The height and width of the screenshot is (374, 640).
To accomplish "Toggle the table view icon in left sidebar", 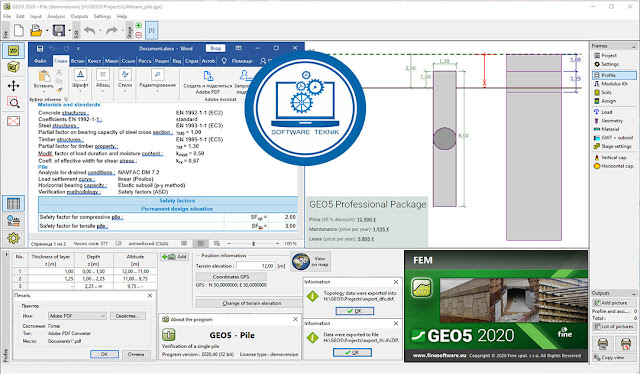I will [x=13, y=203].
